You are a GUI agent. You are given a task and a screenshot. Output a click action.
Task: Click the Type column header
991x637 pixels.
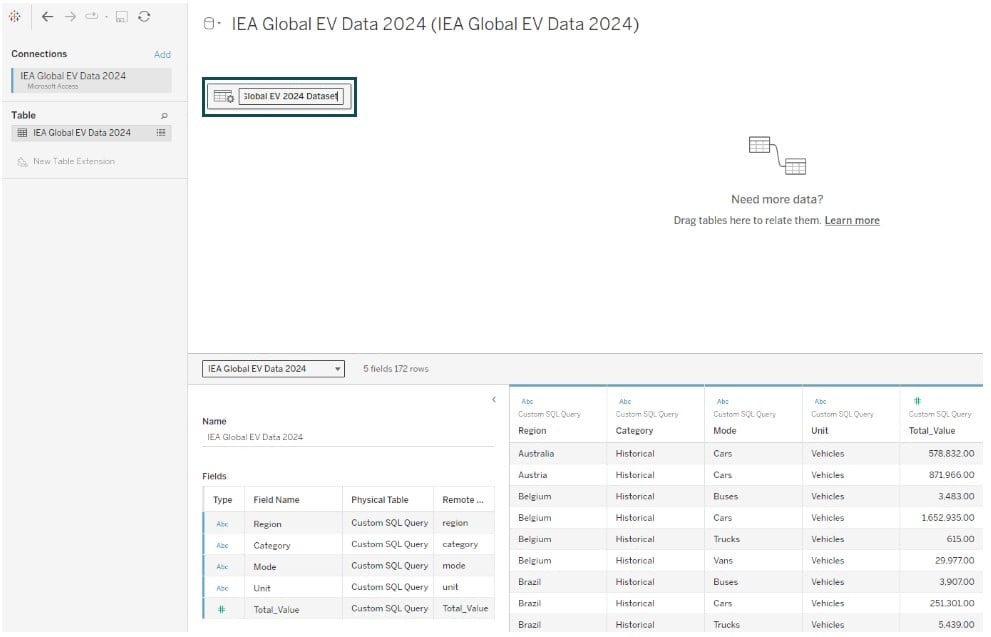pos(222,500)
